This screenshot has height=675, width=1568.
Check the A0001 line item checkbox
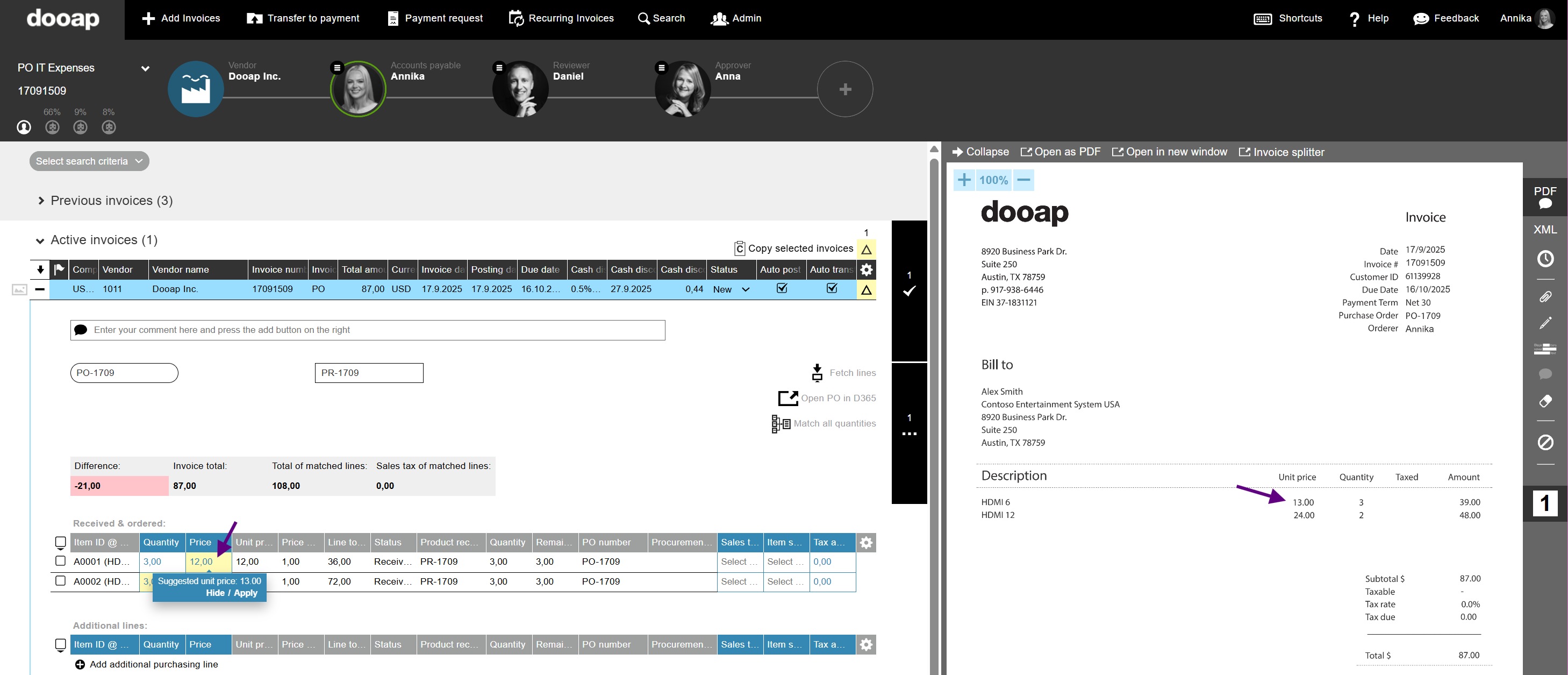pos(60,561)
